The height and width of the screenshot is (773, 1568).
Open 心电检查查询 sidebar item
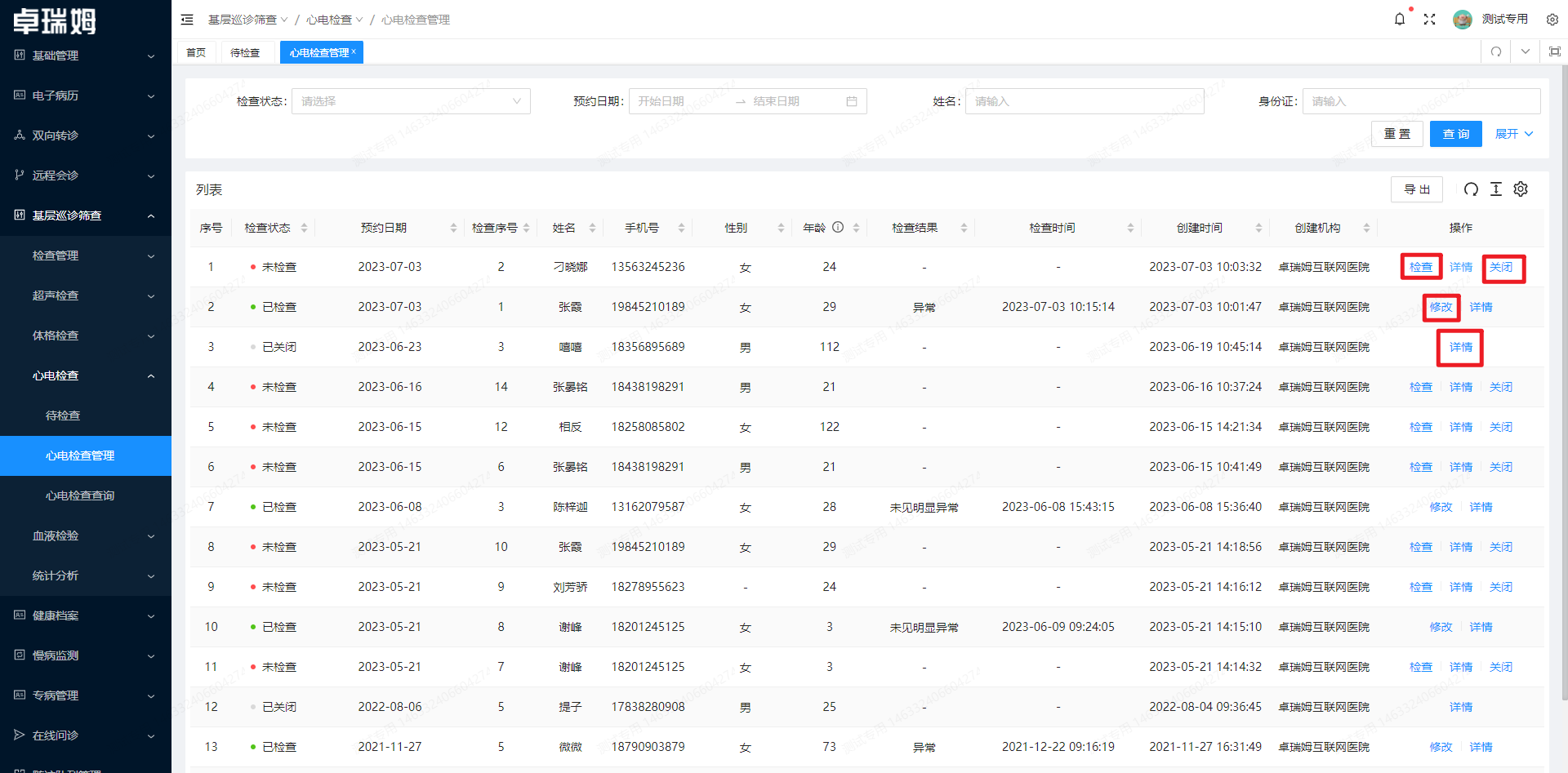[x=86, y=495]
